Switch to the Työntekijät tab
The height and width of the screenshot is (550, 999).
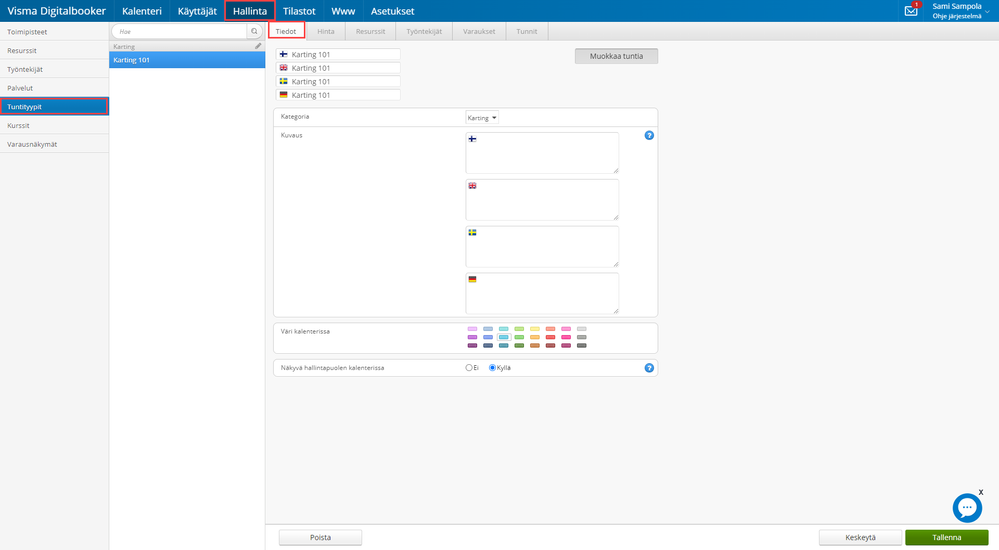click(x=424, y=31)
